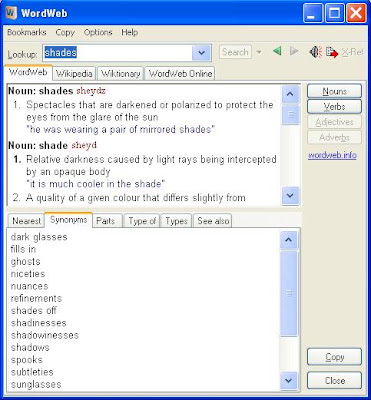Click the example "he was wearing a pair of mirrored shades"
This screenshot has width=371, height=400.
120,129
